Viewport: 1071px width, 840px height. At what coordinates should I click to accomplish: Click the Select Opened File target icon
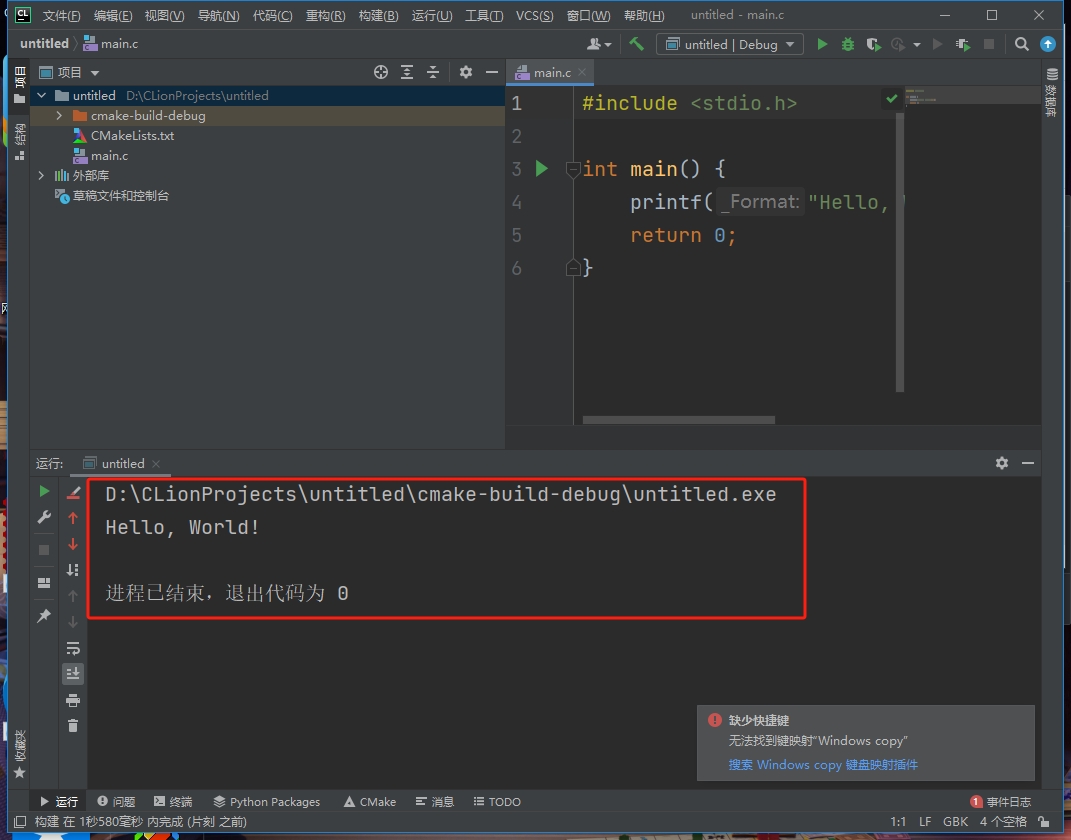[x=380, y=72]
